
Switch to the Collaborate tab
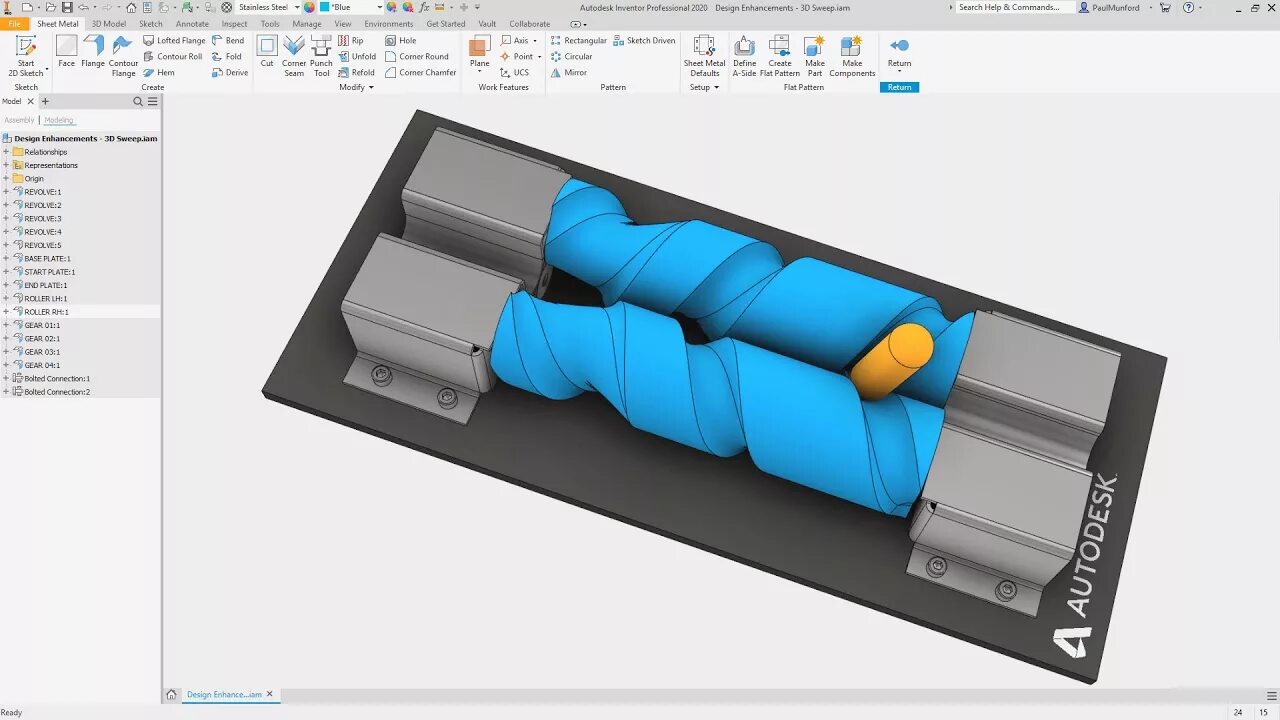pos(529,24)
